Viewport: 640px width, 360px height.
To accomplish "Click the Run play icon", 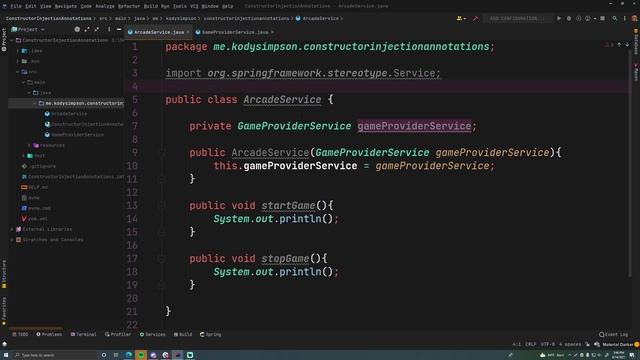I will coord(559,18).
